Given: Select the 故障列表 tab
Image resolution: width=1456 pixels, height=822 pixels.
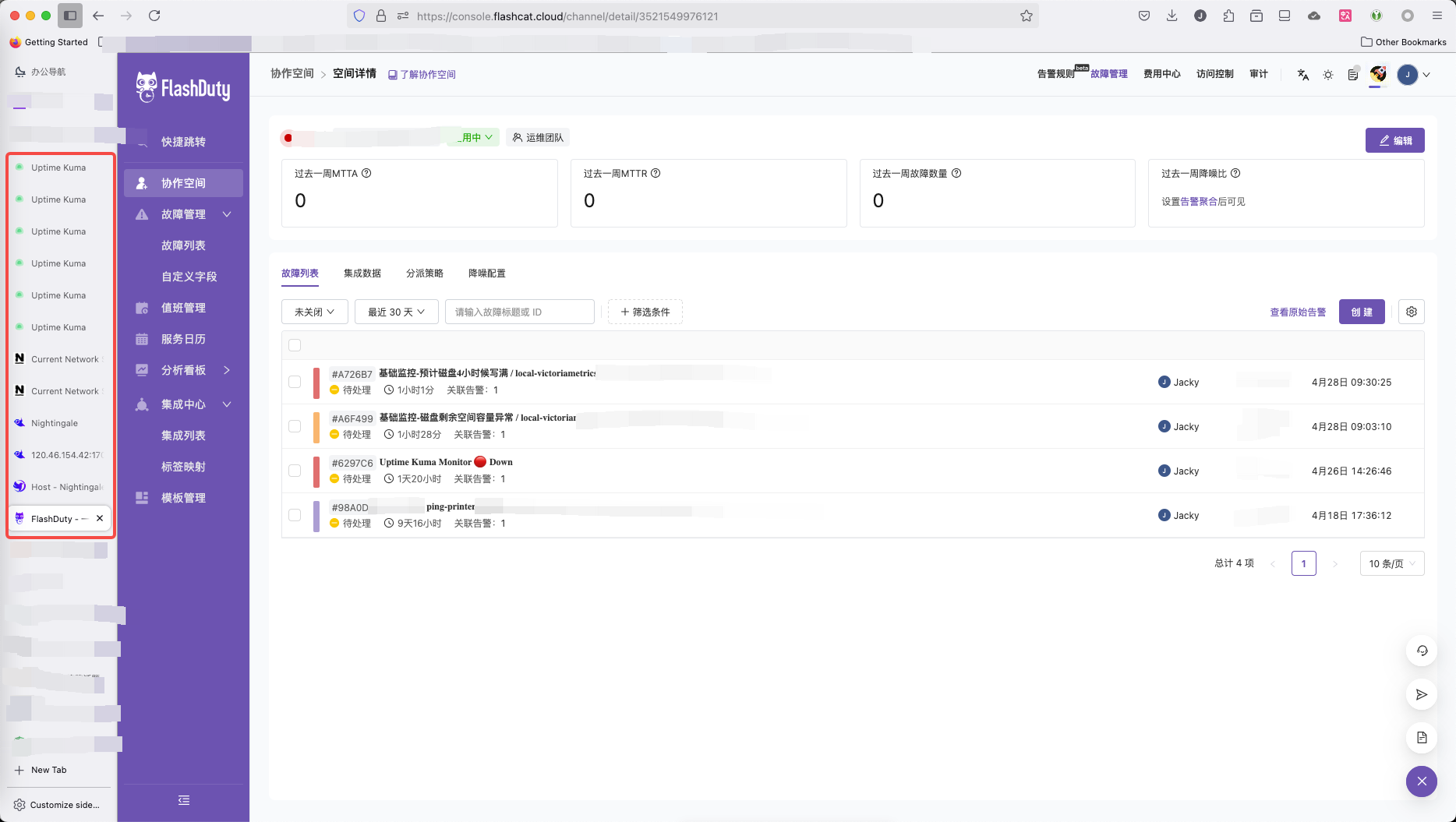Looking at the screenshot, I should [300, 273].
